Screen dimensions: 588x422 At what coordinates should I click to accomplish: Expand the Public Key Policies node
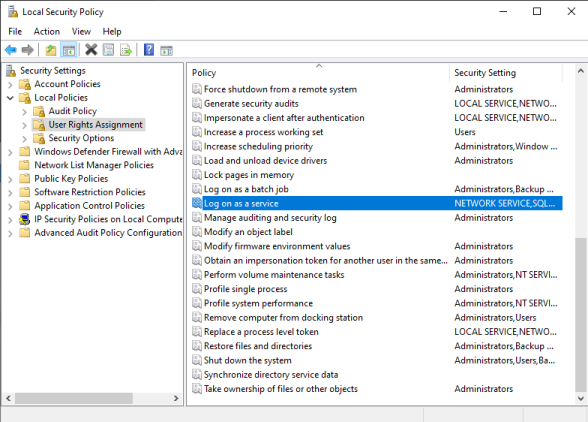point(10,179)
